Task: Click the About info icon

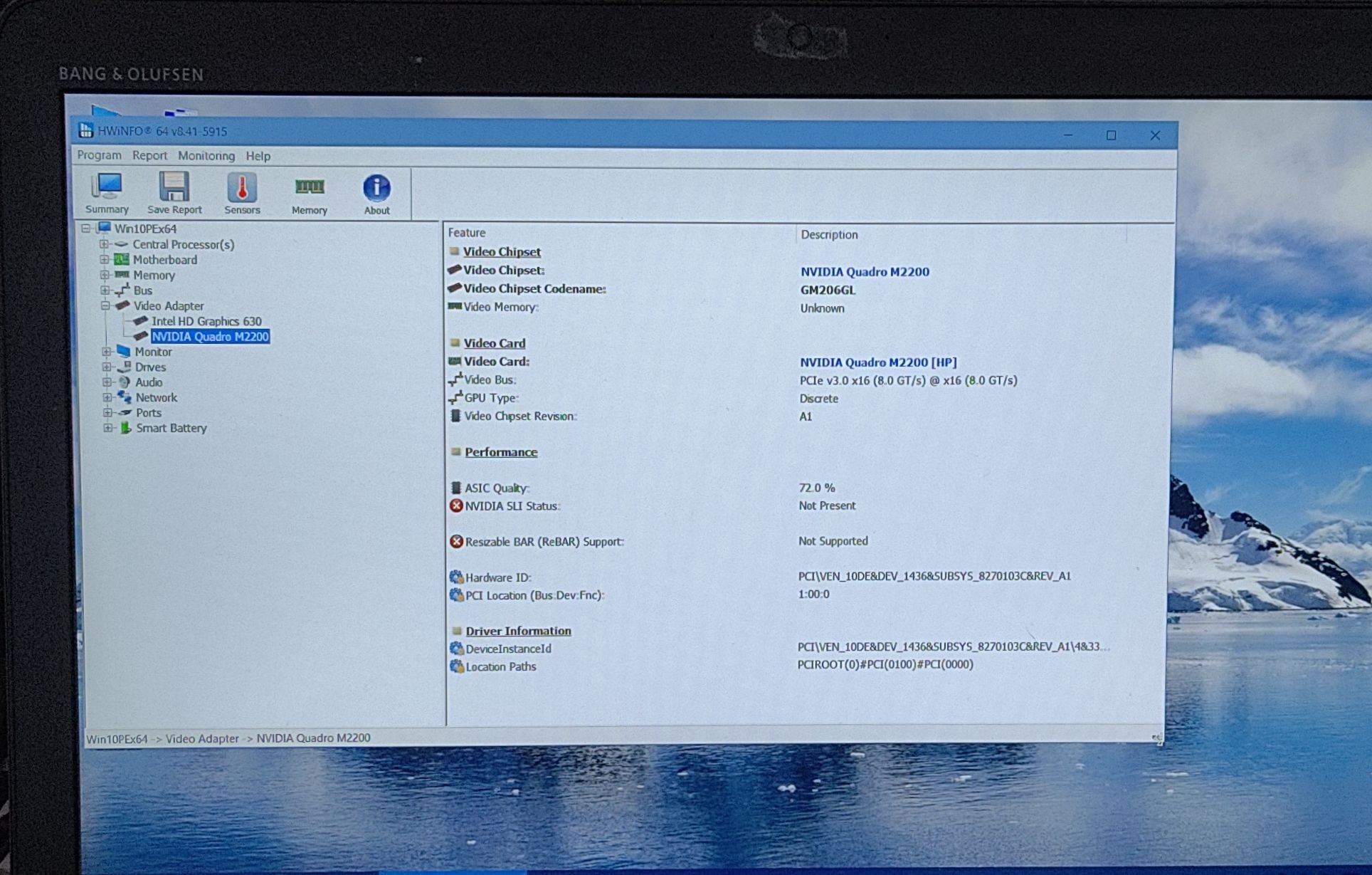Action: click(x=376, y=188)
